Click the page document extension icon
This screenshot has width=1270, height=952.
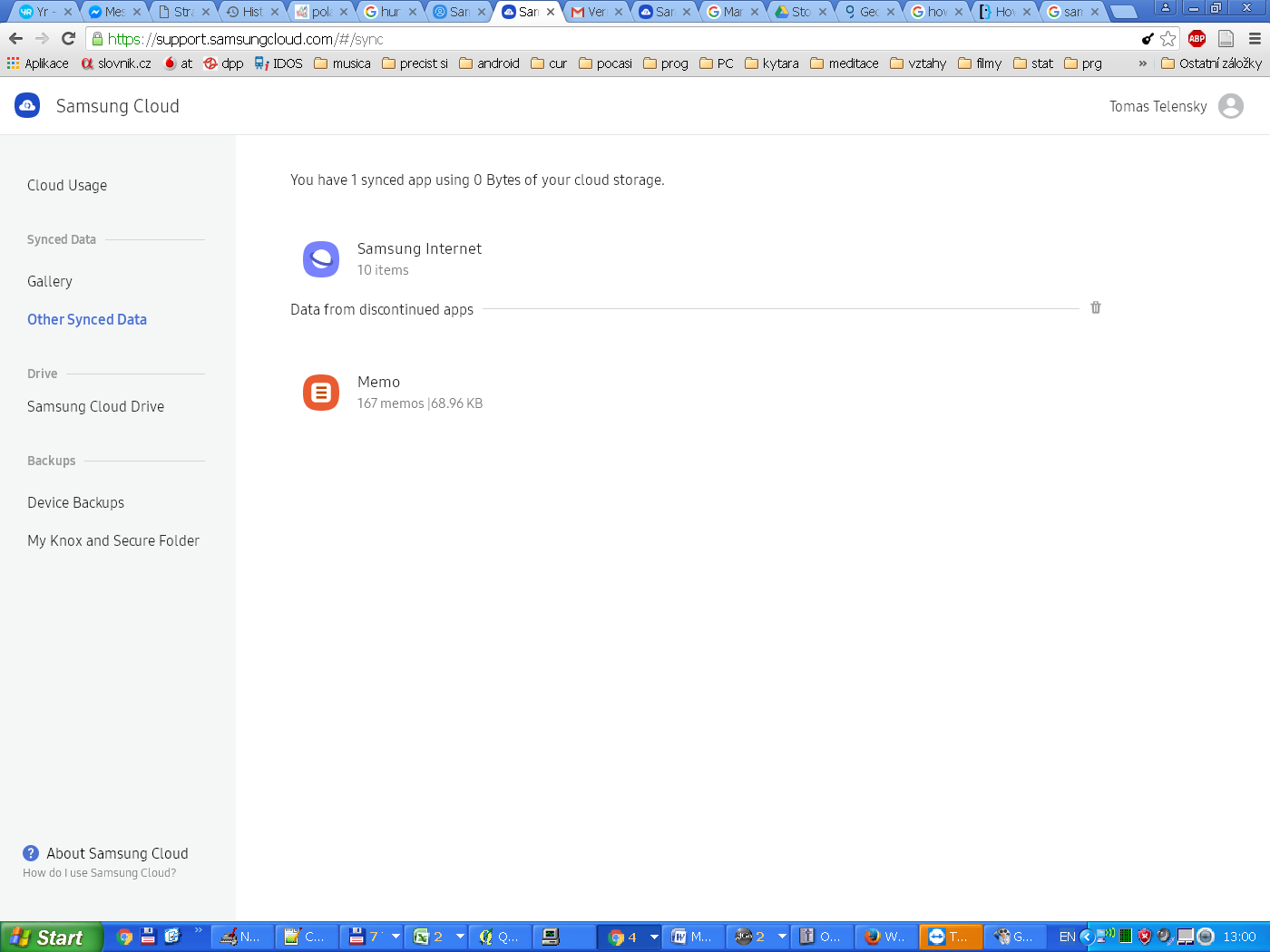(x=1226, y=39)
